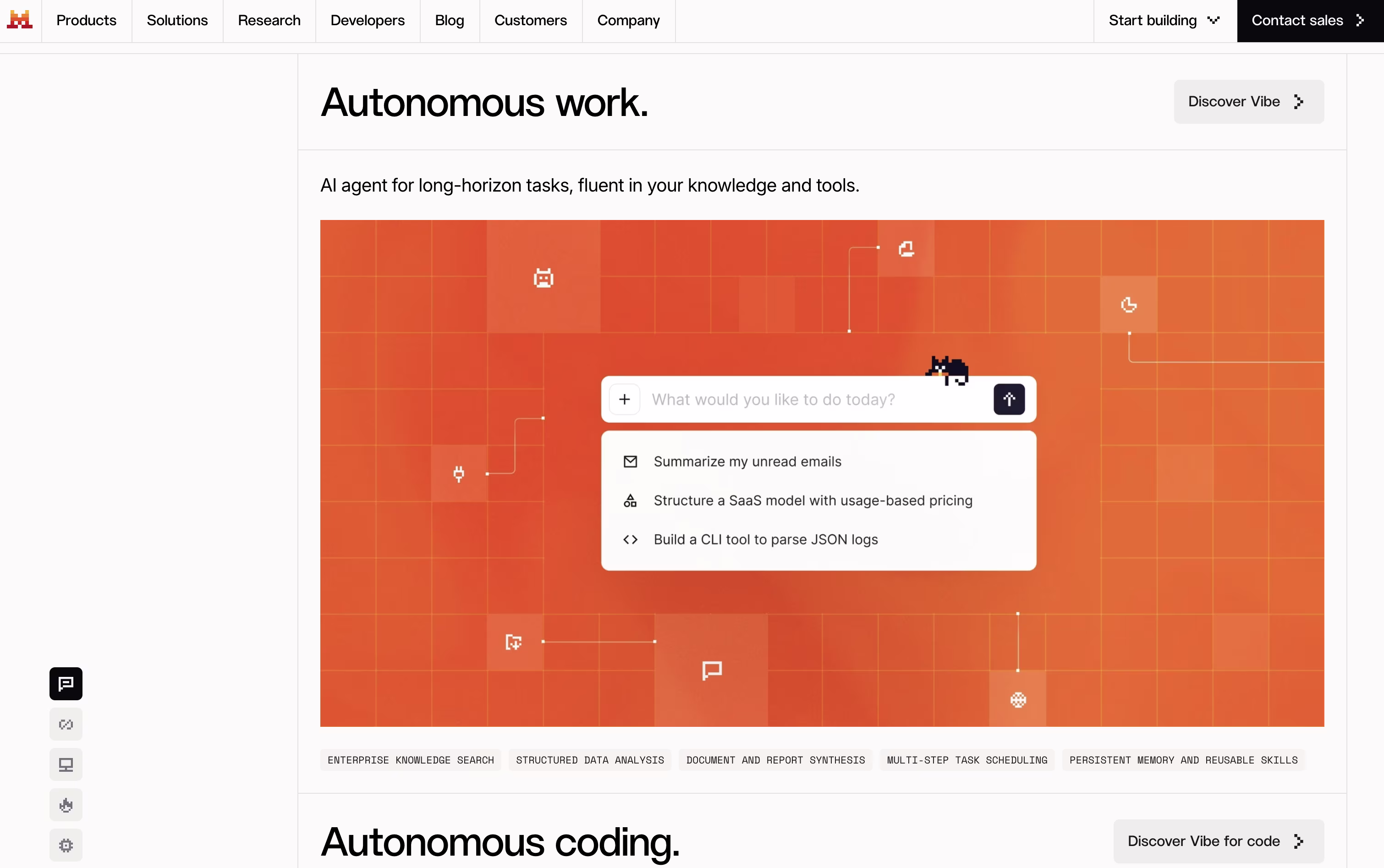Click the code brackets icon beside CLI tool
1384x868 pixels.
[x=630, y=539]
